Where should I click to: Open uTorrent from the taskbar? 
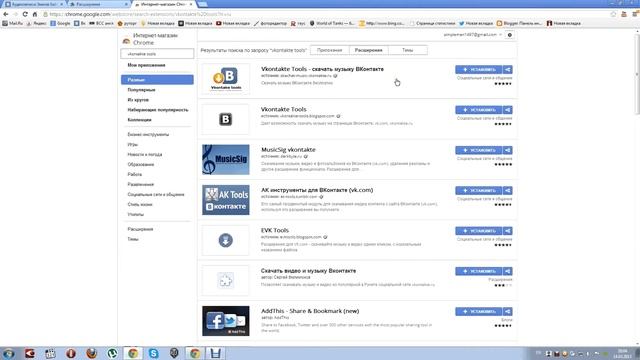tap(112, 353)
